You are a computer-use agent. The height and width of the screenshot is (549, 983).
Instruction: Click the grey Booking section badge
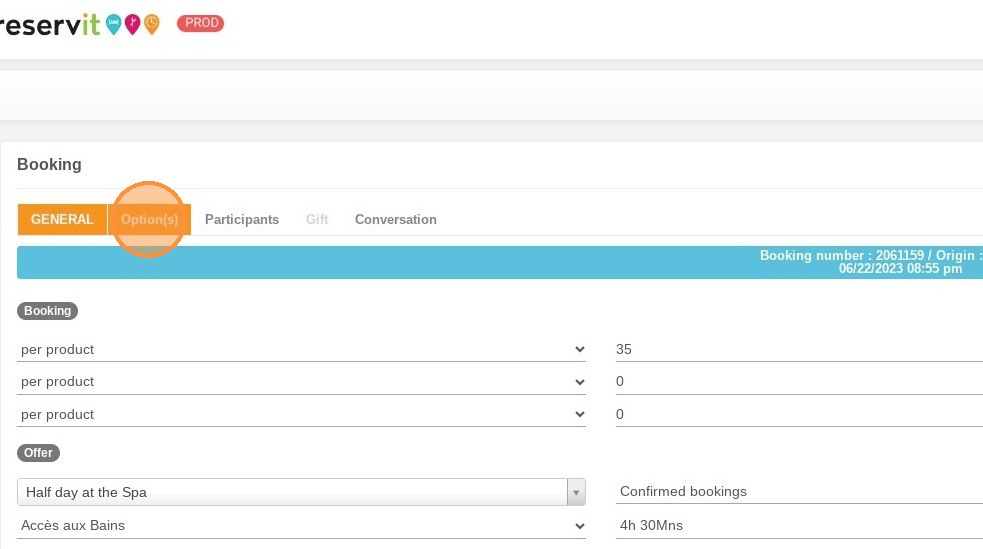point(48,311)
